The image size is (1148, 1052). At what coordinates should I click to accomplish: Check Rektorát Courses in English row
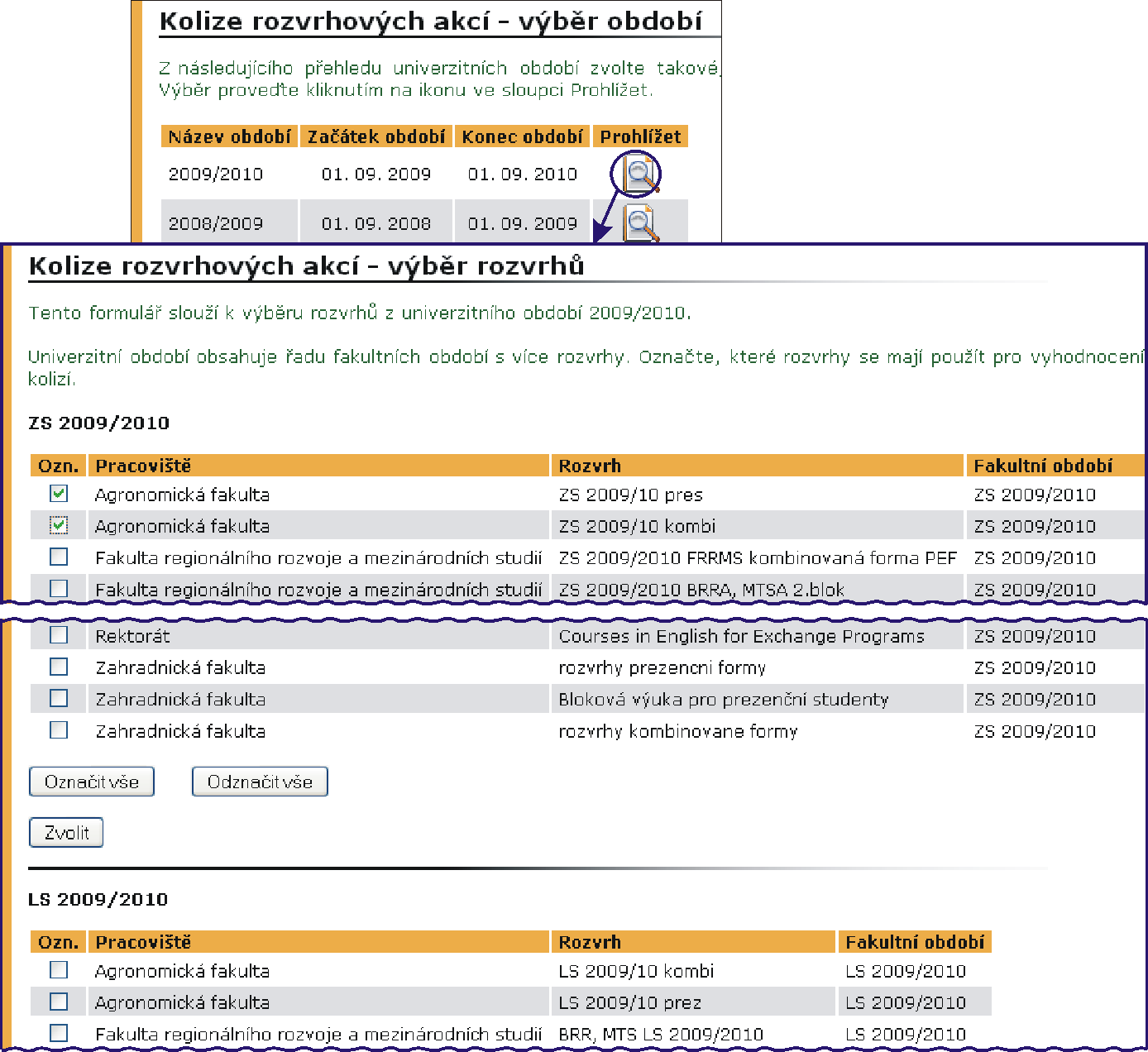point(59,635)
